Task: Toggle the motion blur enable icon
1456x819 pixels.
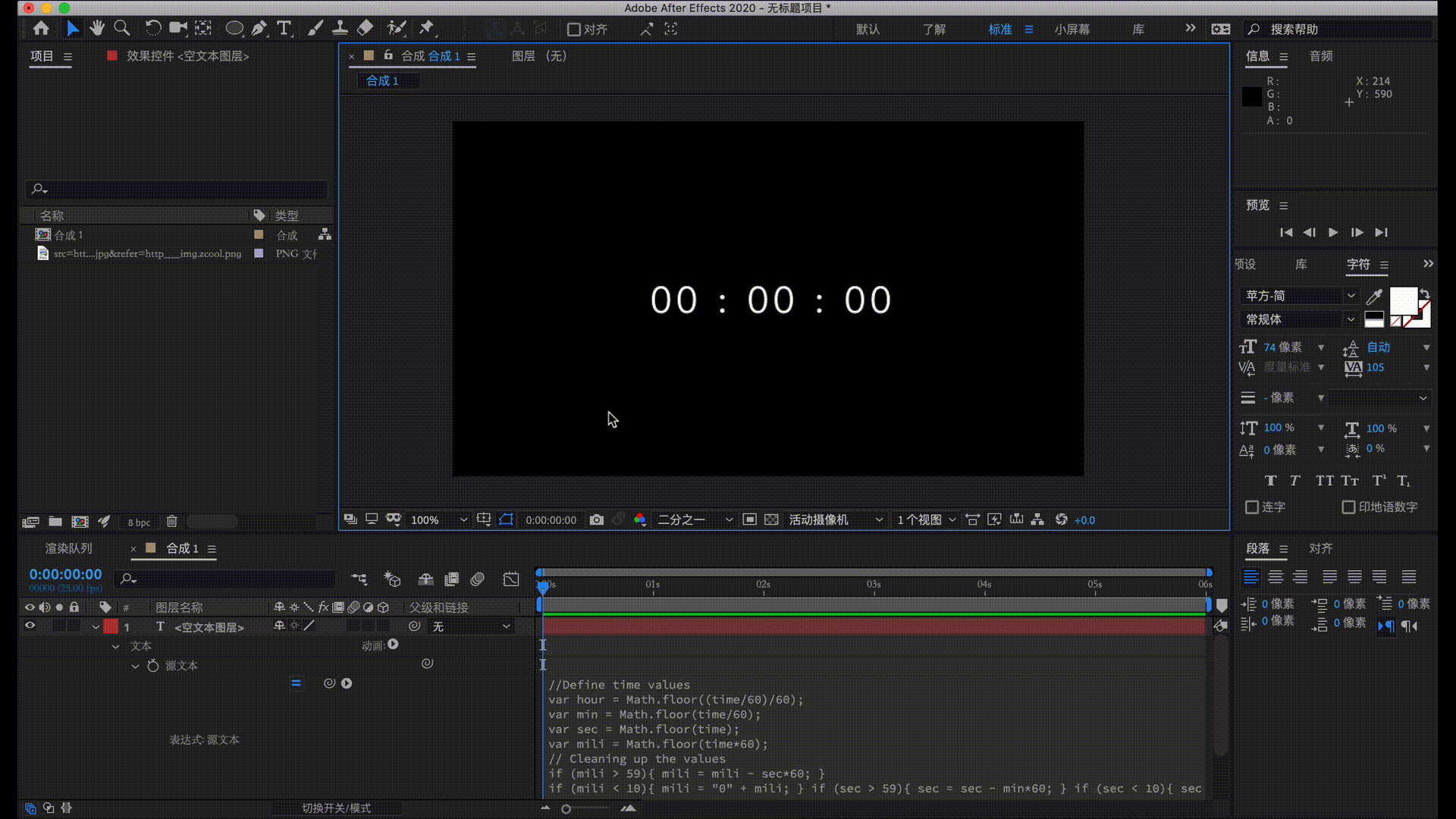Action: 477,579
